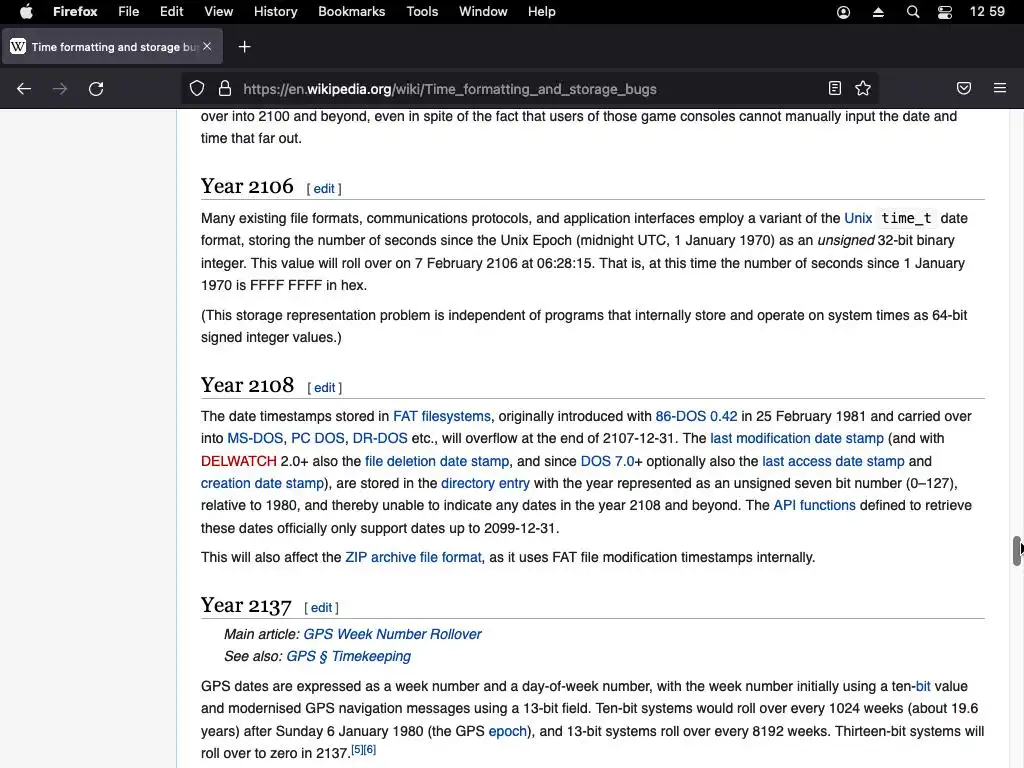
Task: Follow the directory entry link
Action: click(485, 484)
